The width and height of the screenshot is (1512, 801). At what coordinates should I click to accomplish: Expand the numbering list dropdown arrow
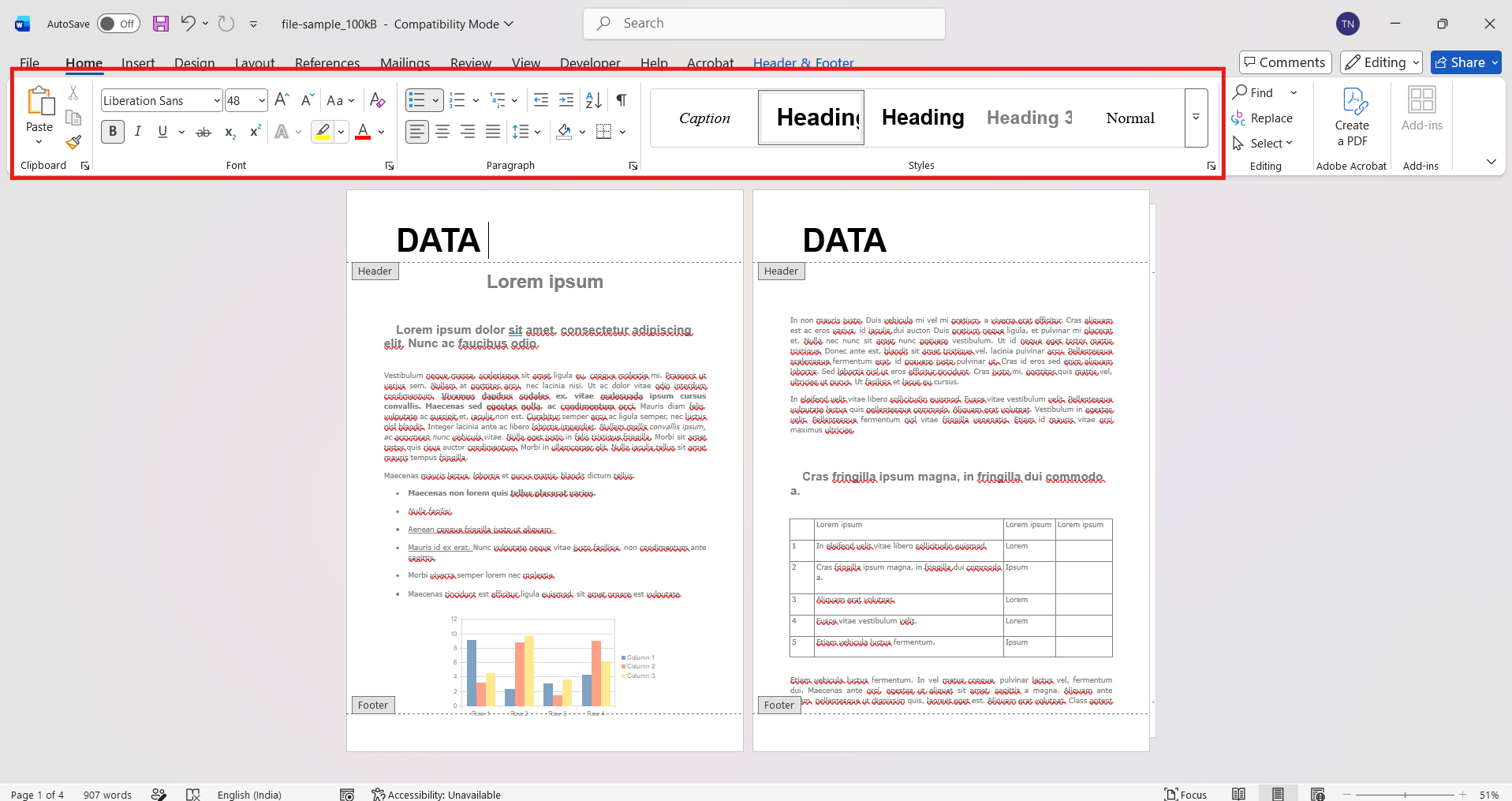pyautogui.click(x=476, y=100)
